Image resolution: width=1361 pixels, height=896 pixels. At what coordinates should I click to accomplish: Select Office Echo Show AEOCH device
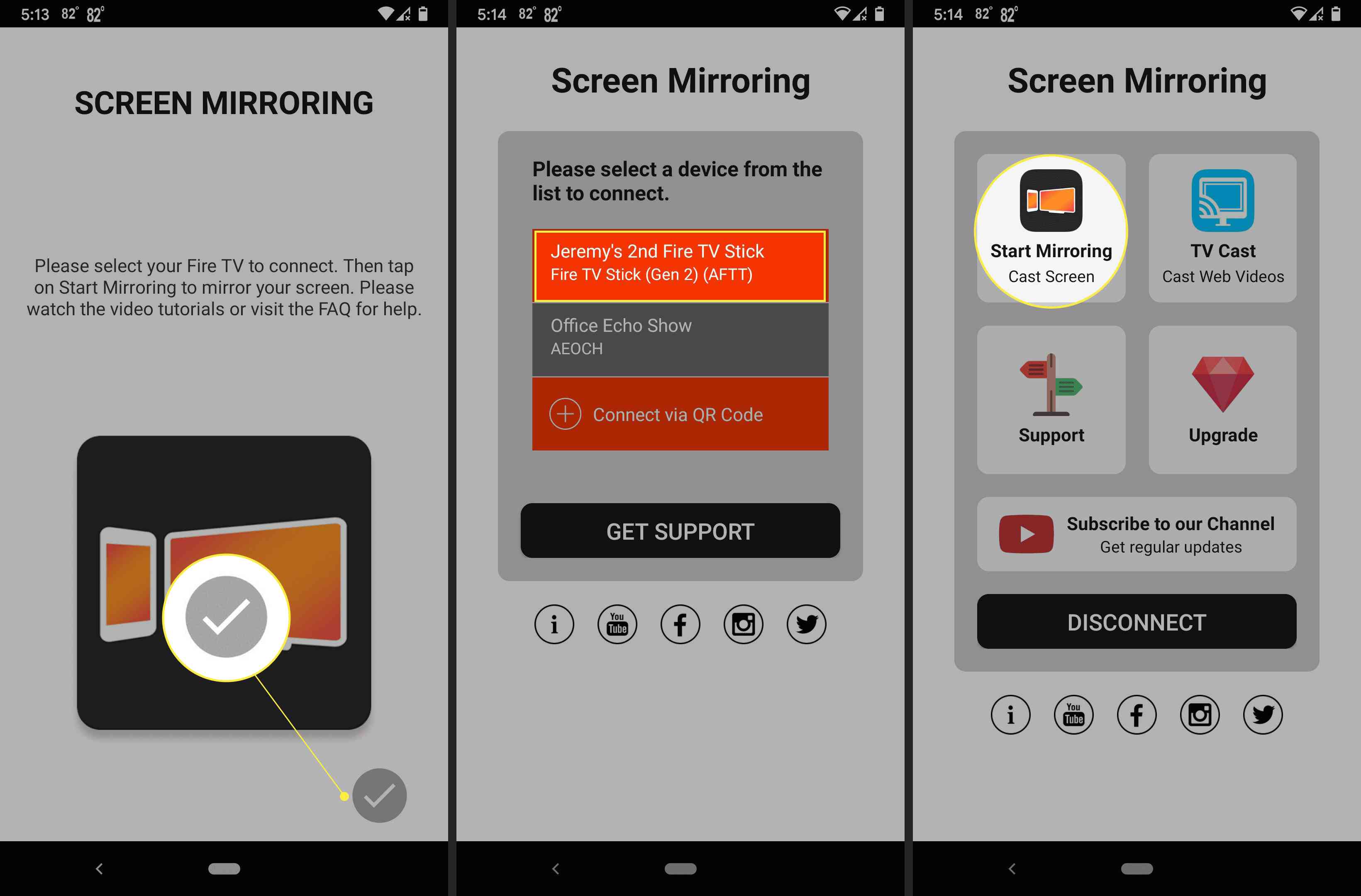coord(683,337)
